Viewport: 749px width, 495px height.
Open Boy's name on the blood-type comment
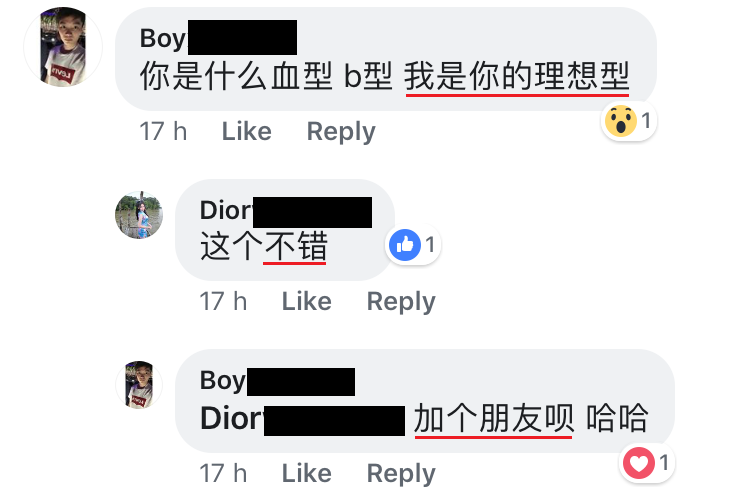click(x=218, y=38)
